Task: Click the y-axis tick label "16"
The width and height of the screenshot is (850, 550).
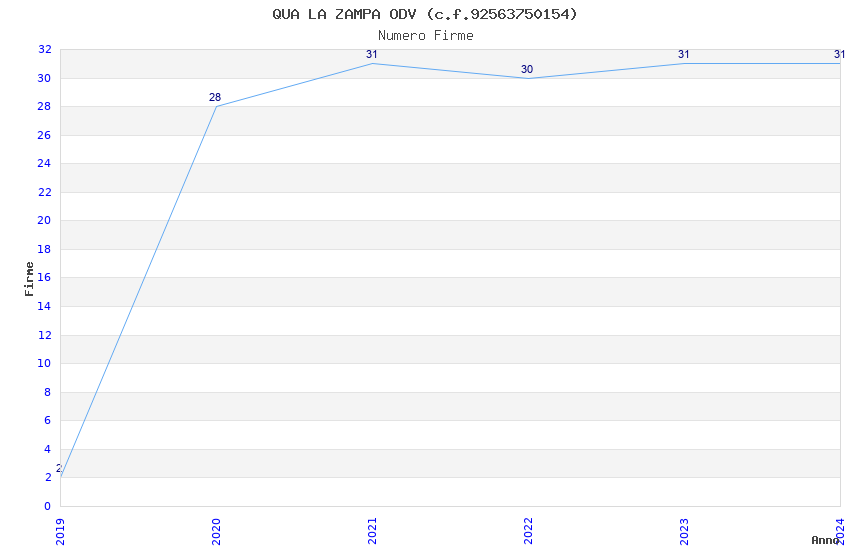Action: pos(44,277)
